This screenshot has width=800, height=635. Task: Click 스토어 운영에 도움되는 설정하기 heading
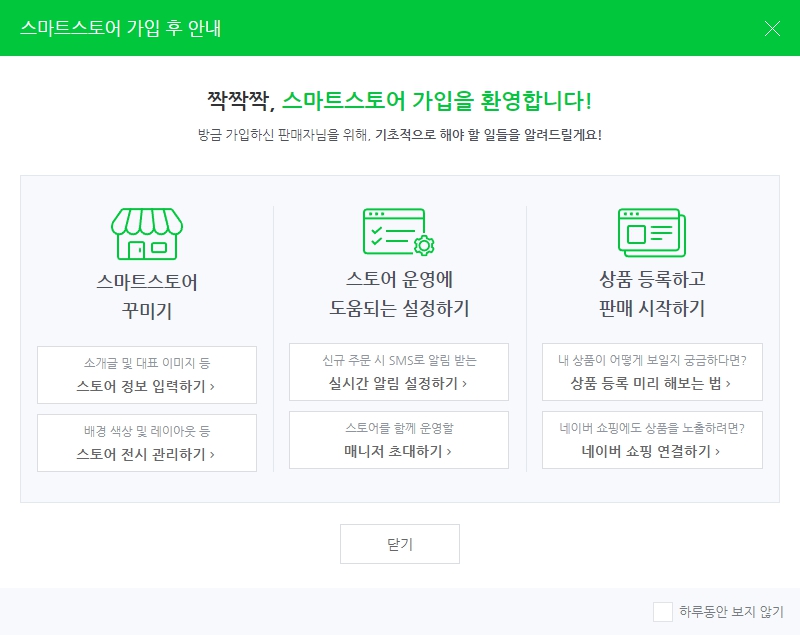coord(399,293)
